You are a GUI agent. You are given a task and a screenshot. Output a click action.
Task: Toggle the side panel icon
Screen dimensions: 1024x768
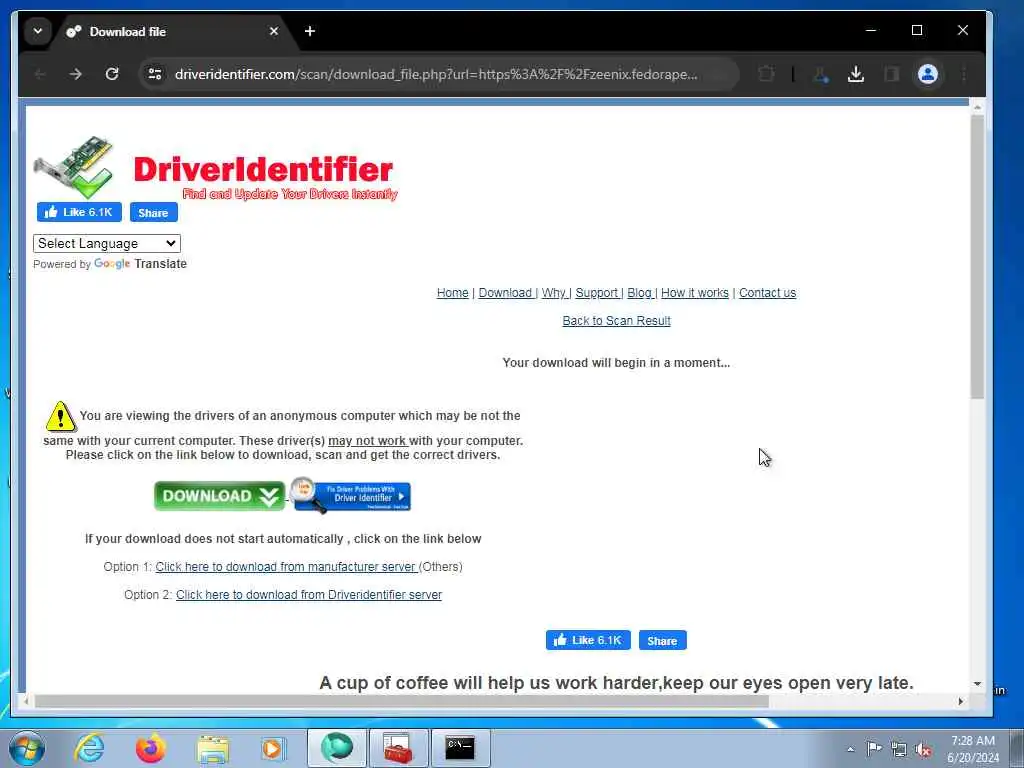891,74
